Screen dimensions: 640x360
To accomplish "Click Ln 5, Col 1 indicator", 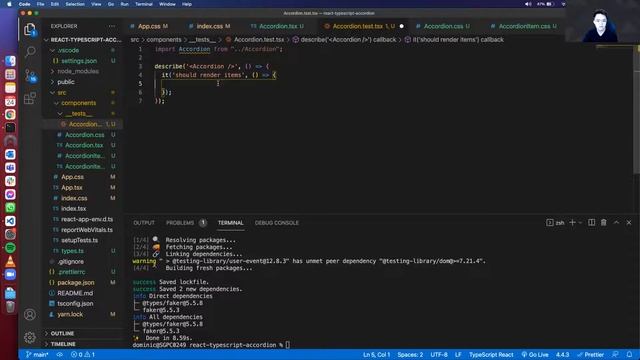I will pyautogui.click(x=376, y=354).
